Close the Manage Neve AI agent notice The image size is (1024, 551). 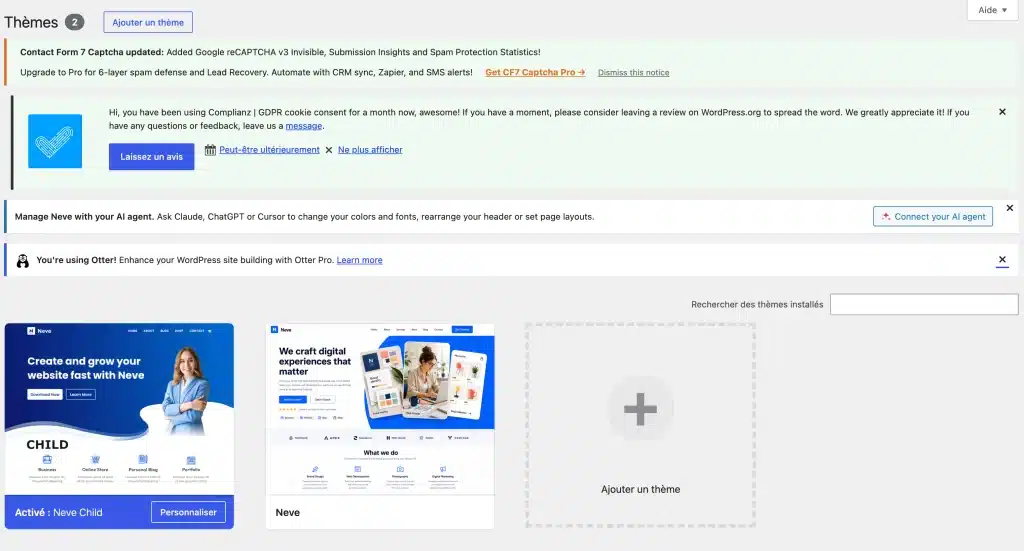[1010, 208]
